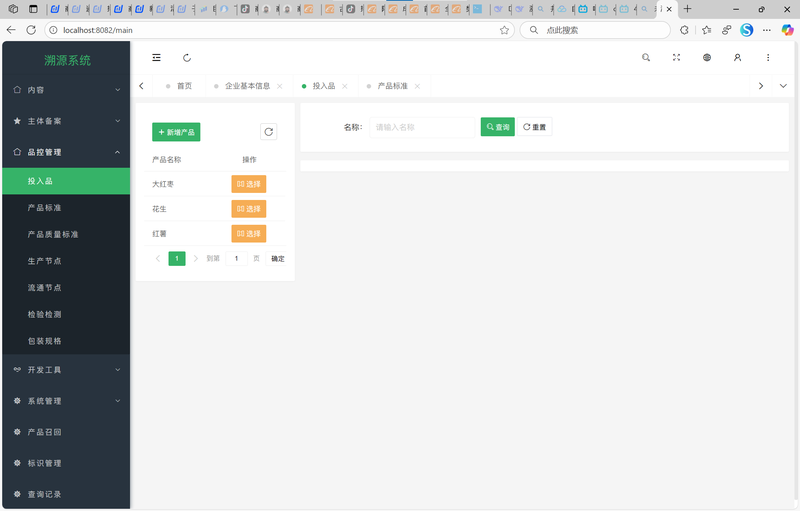Switch to the 产品标准 tab
This screenshot has height=511, width=800.
392,86
